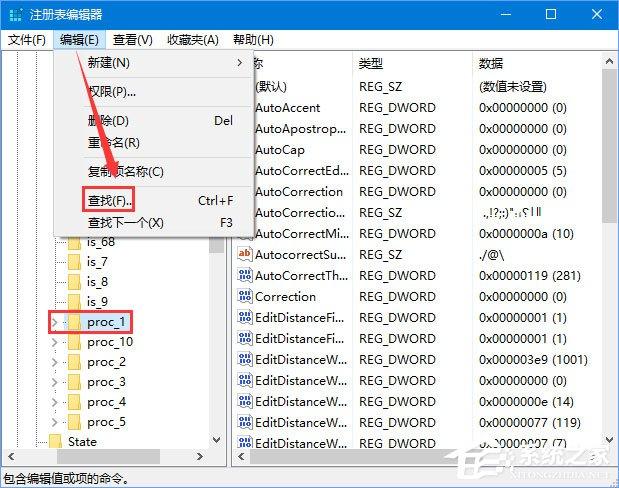Click DWORD icon of value 0x0000000e
619x488 pixels.
(x=244, y=401)
